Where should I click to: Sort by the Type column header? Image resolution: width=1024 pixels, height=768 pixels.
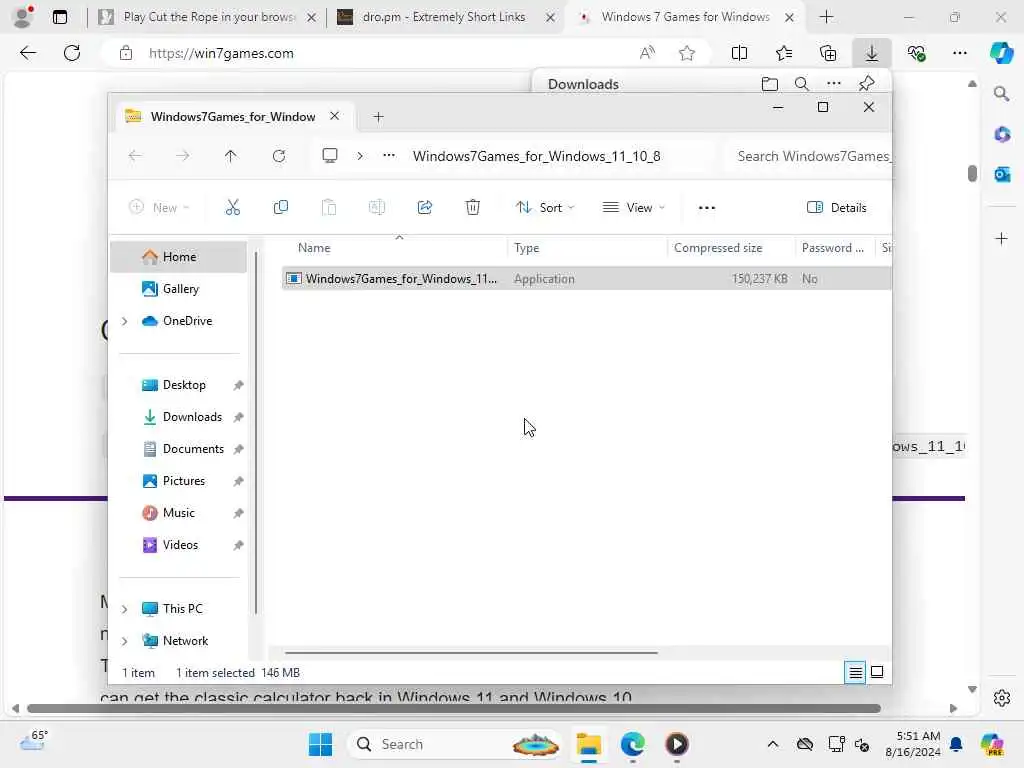click(x=526, y=248)
